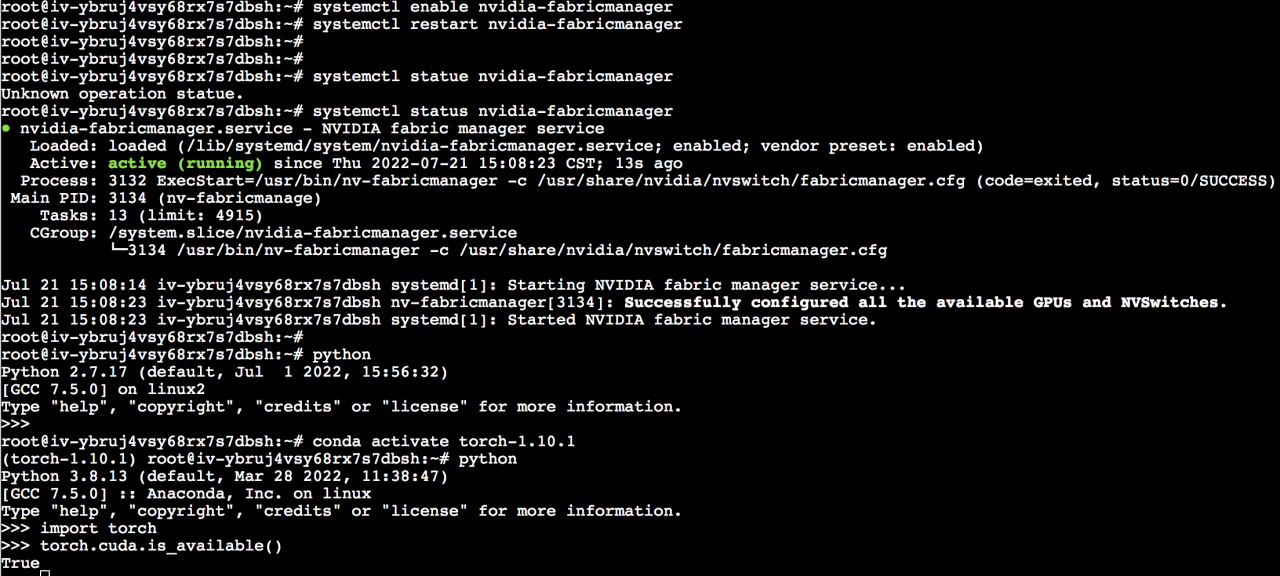Image resolution: width=1280 pixels, height=576 pixels.
Task: Click the "Tasks: 13 (limit: 4915)" line
Action: pyautogui.click(x=146, y=215)
